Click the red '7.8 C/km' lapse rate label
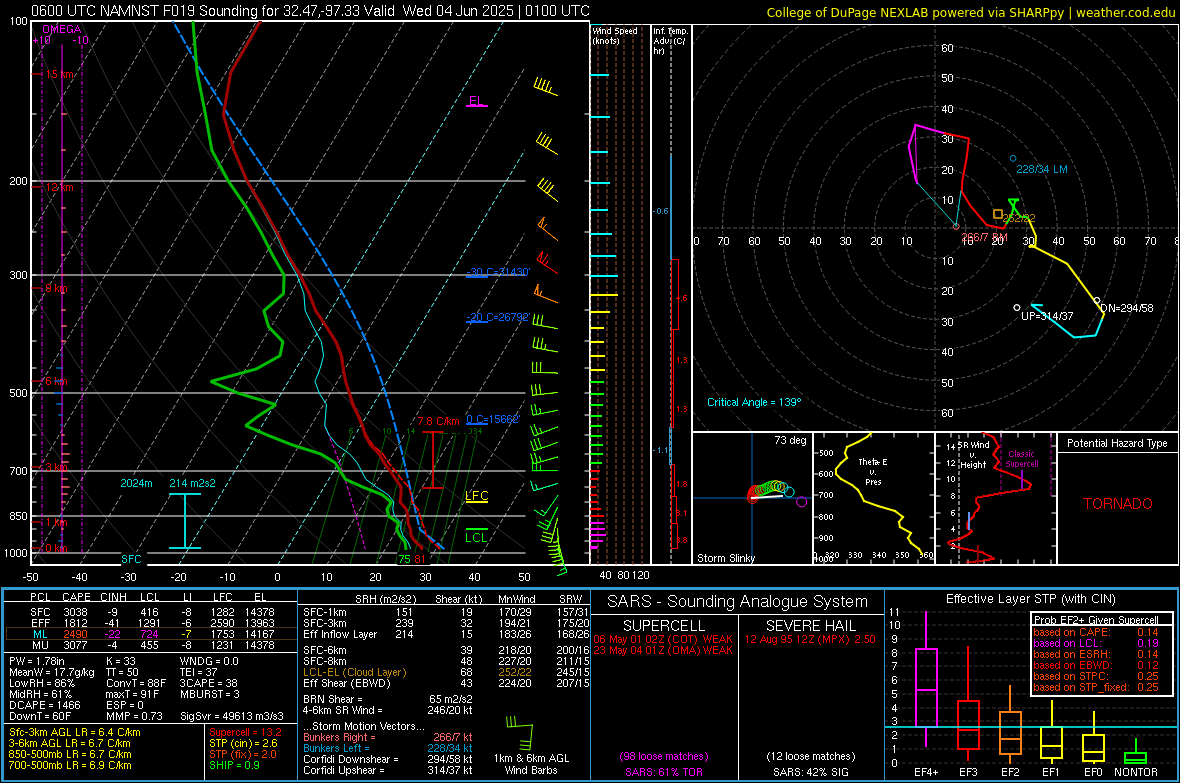The image size is (1180, 783). click(438, 422)
